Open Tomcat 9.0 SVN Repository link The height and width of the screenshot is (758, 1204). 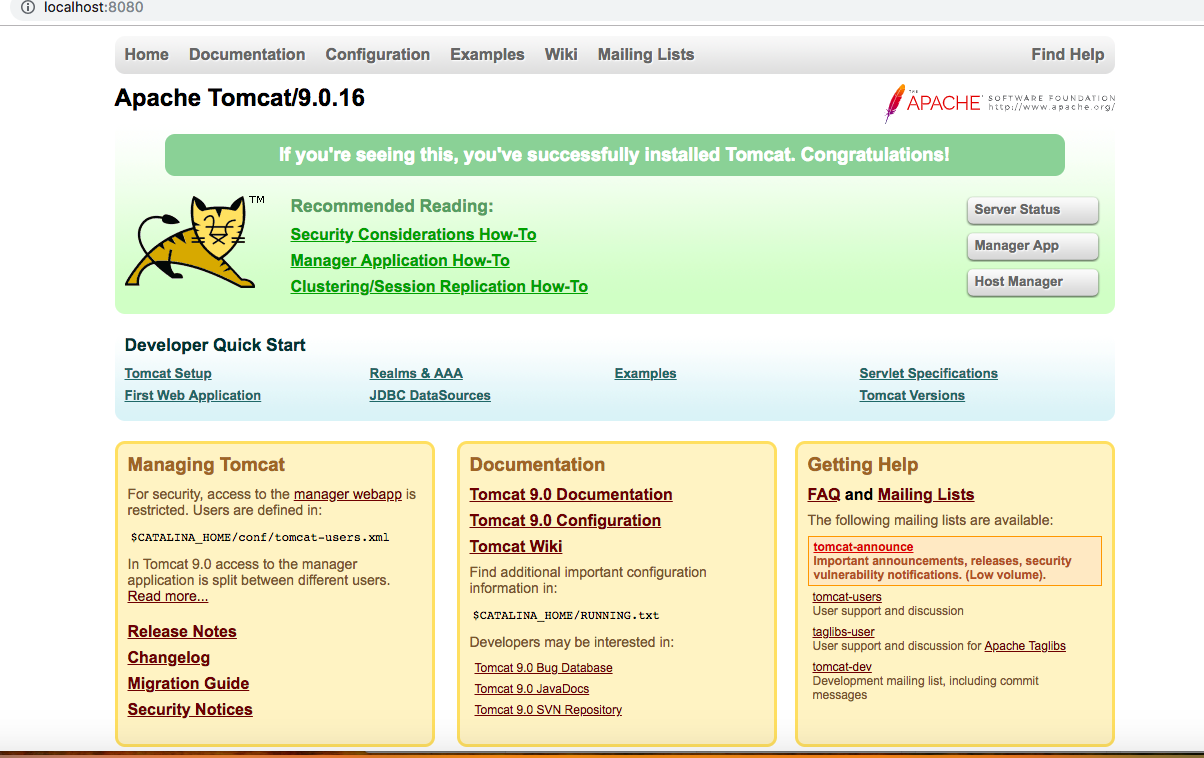(548, 710)
